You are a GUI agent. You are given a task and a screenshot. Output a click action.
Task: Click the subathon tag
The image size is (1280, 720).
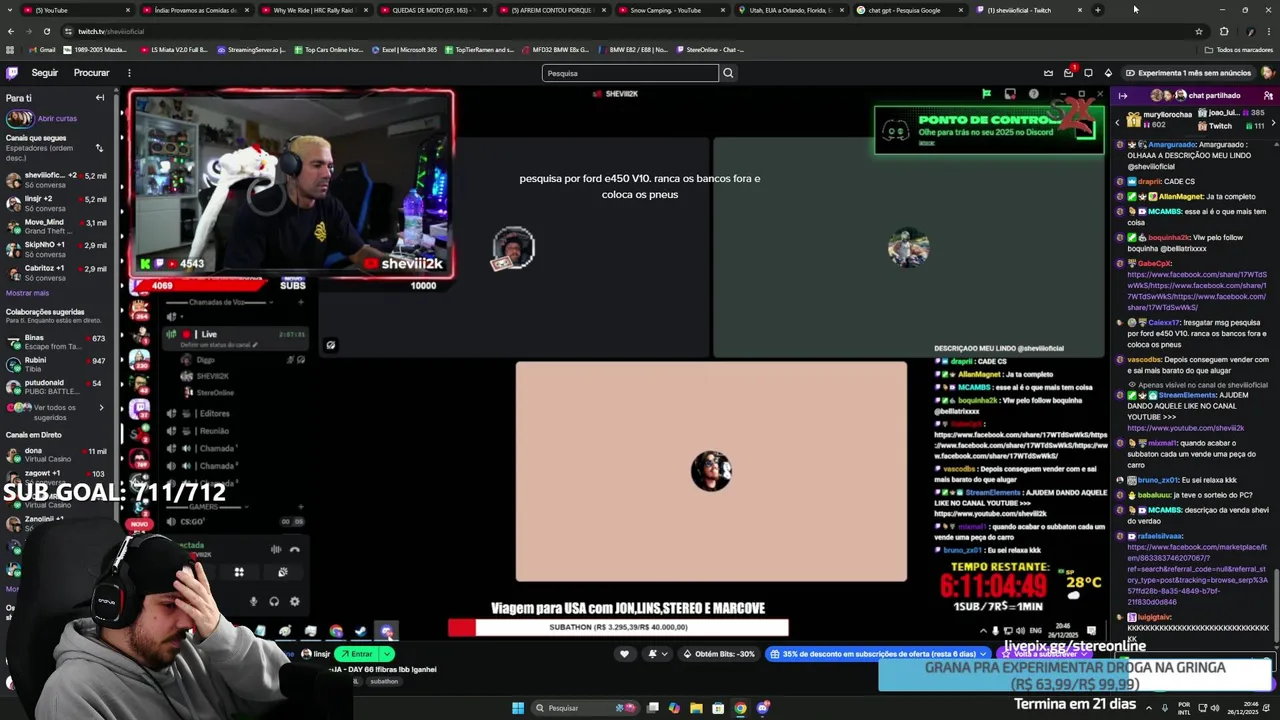(x=384, y=682)
